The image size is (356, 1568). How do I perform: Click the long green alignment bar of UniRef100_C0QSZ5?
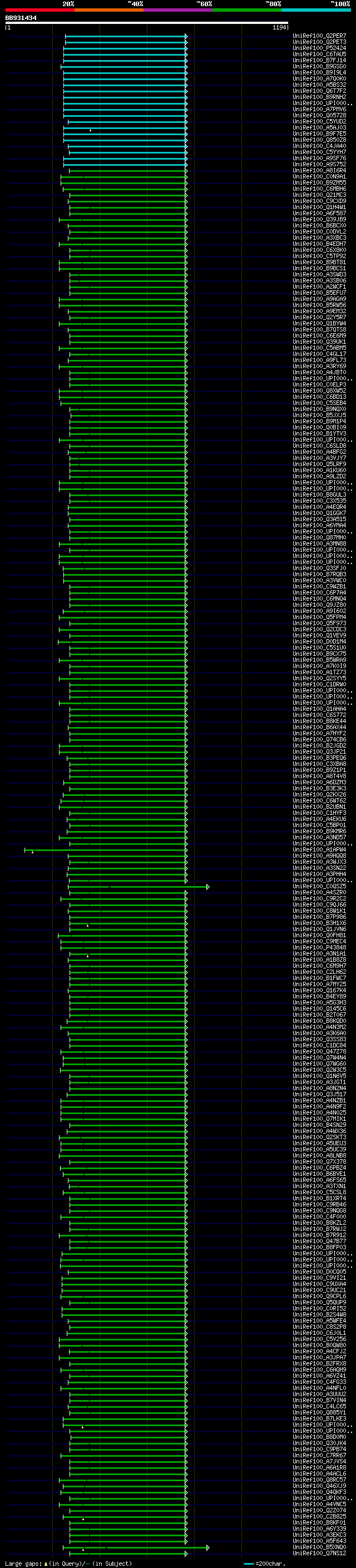click(137, 887)
